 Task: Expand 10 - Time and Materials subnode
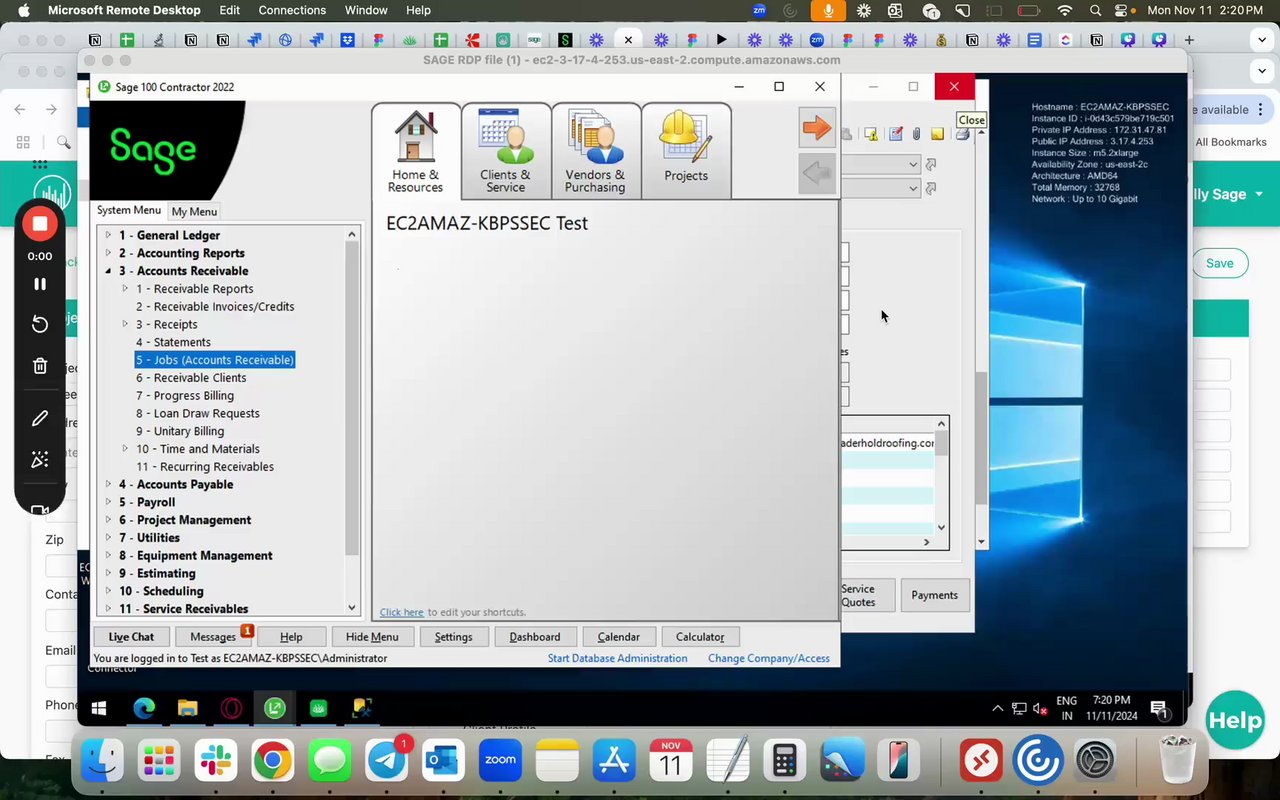point(125,449)
